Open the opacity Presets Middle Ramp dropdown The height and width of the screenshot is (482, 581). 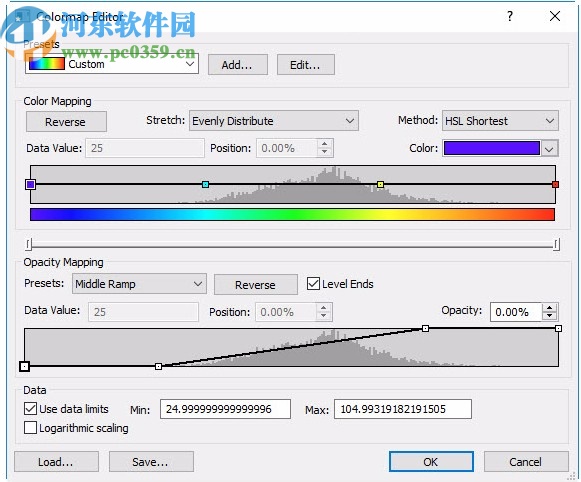coord(139,284)
